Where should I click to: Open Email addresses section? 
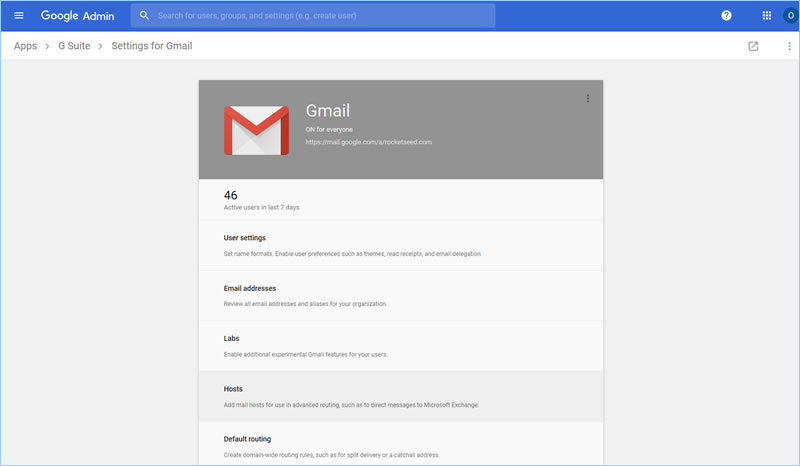pyautogui.click(x=401, y=296)
